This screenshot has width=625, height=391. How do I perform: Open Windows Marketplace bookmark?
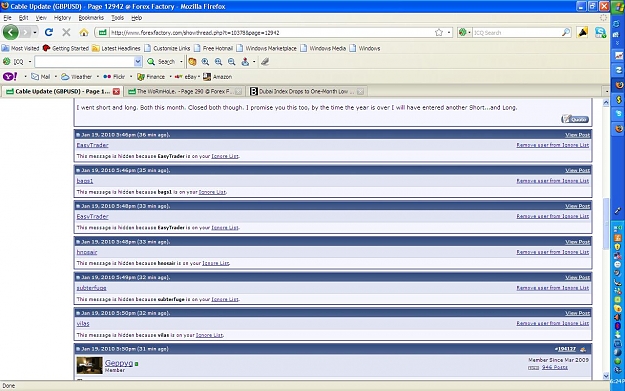point(267,48)
